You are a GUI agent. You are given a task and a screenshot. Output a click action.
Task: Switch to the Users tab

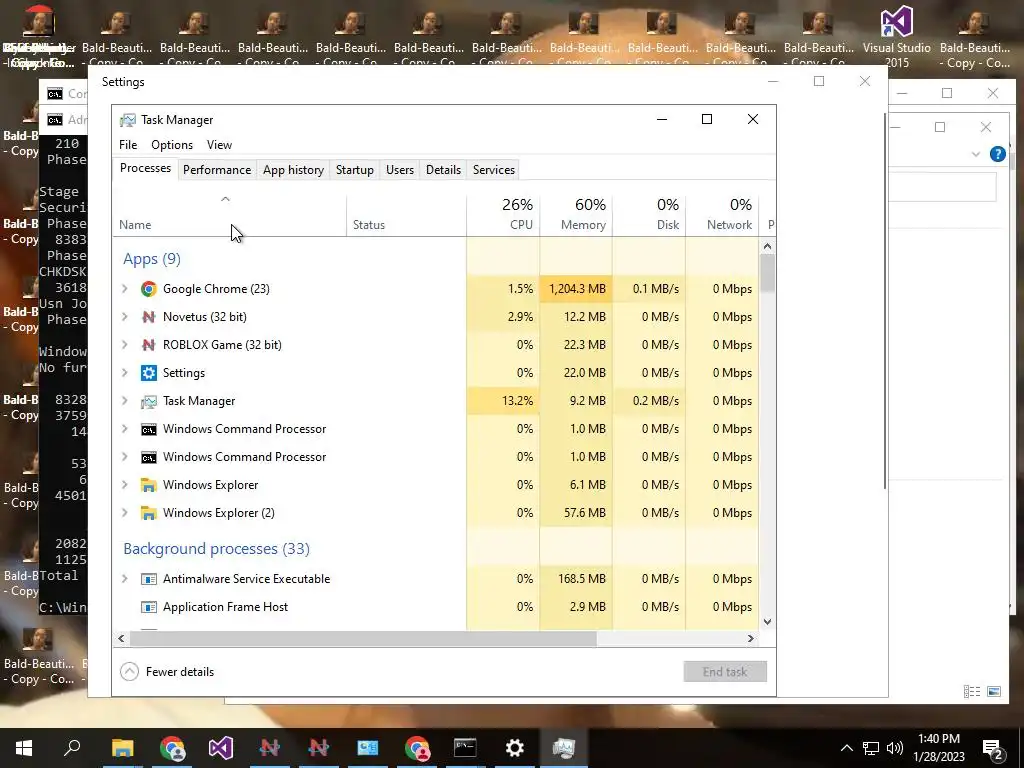coord(400,170)
